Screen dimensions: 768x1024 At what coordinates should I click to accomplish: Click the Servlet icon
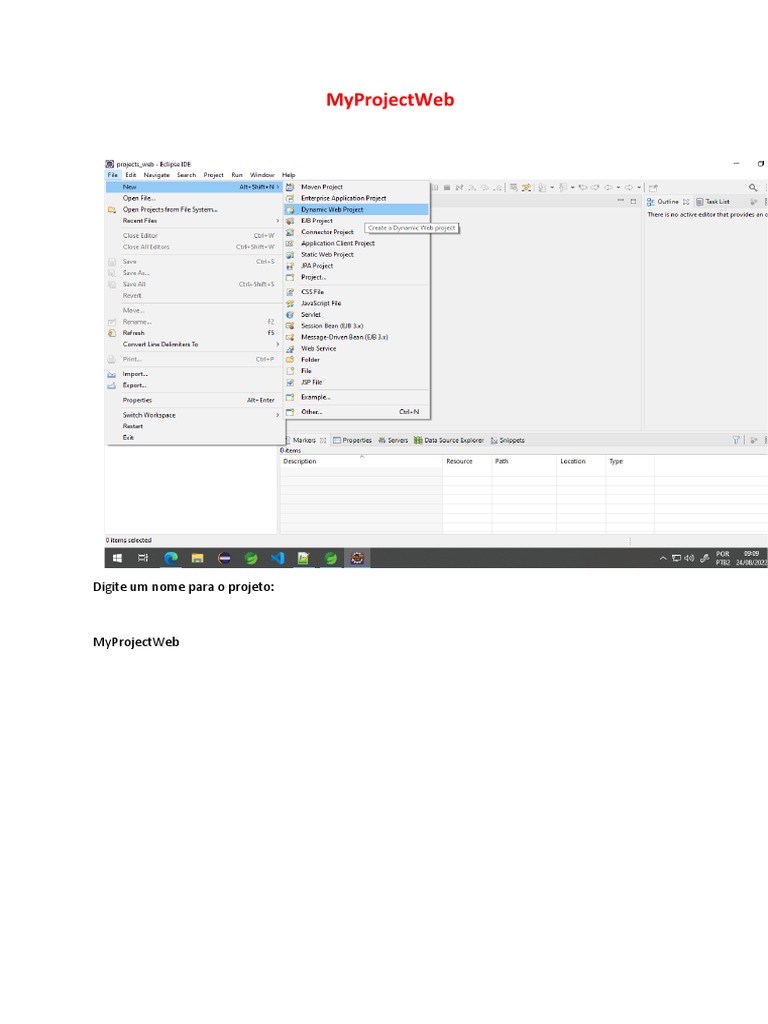(x=290, y=315)
